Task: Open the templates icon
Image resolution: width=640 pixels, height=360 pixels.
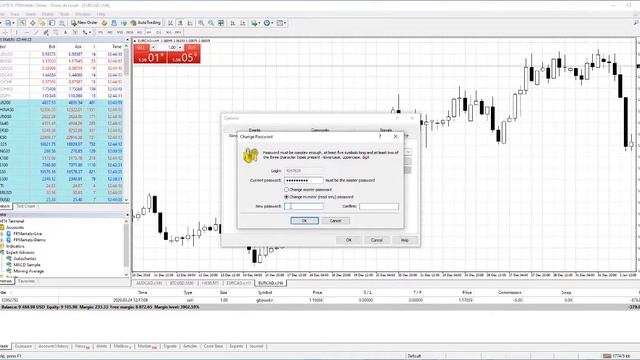Action: coord(280,23)
